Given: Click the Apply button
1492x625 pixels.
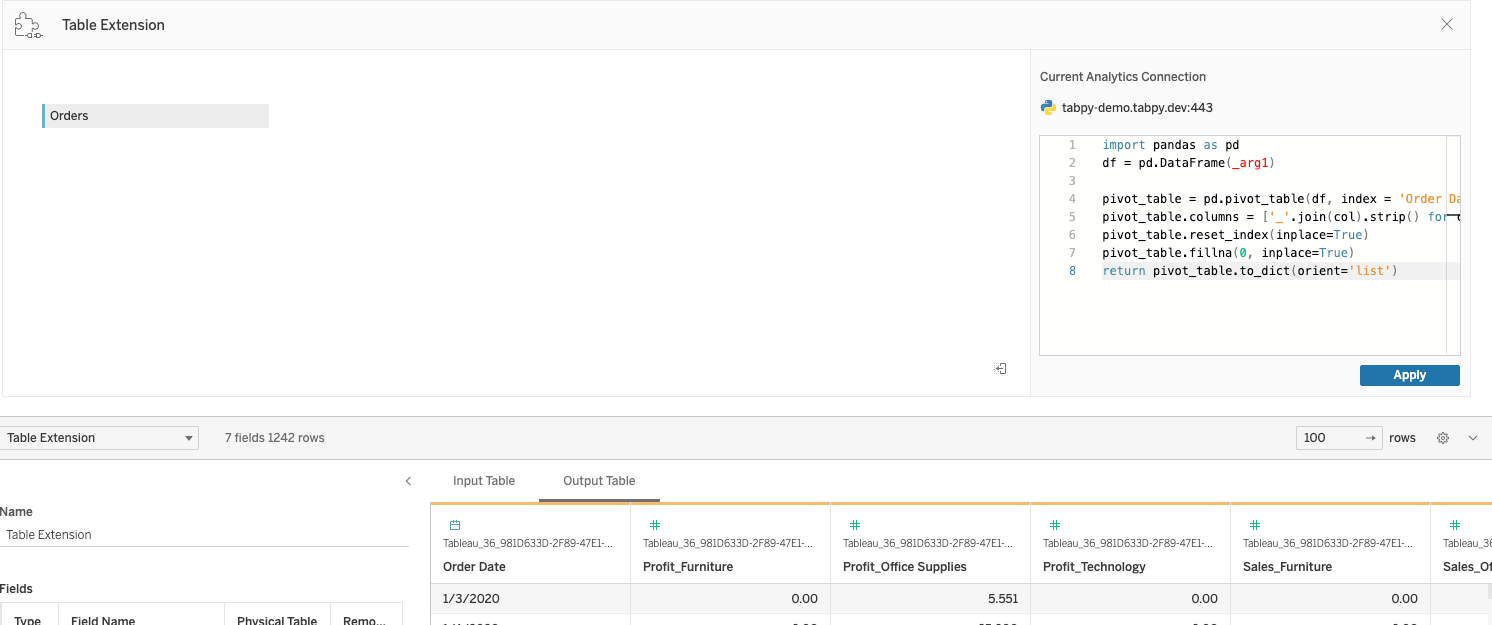Looking at the screenshot, I should [1409, 375].
